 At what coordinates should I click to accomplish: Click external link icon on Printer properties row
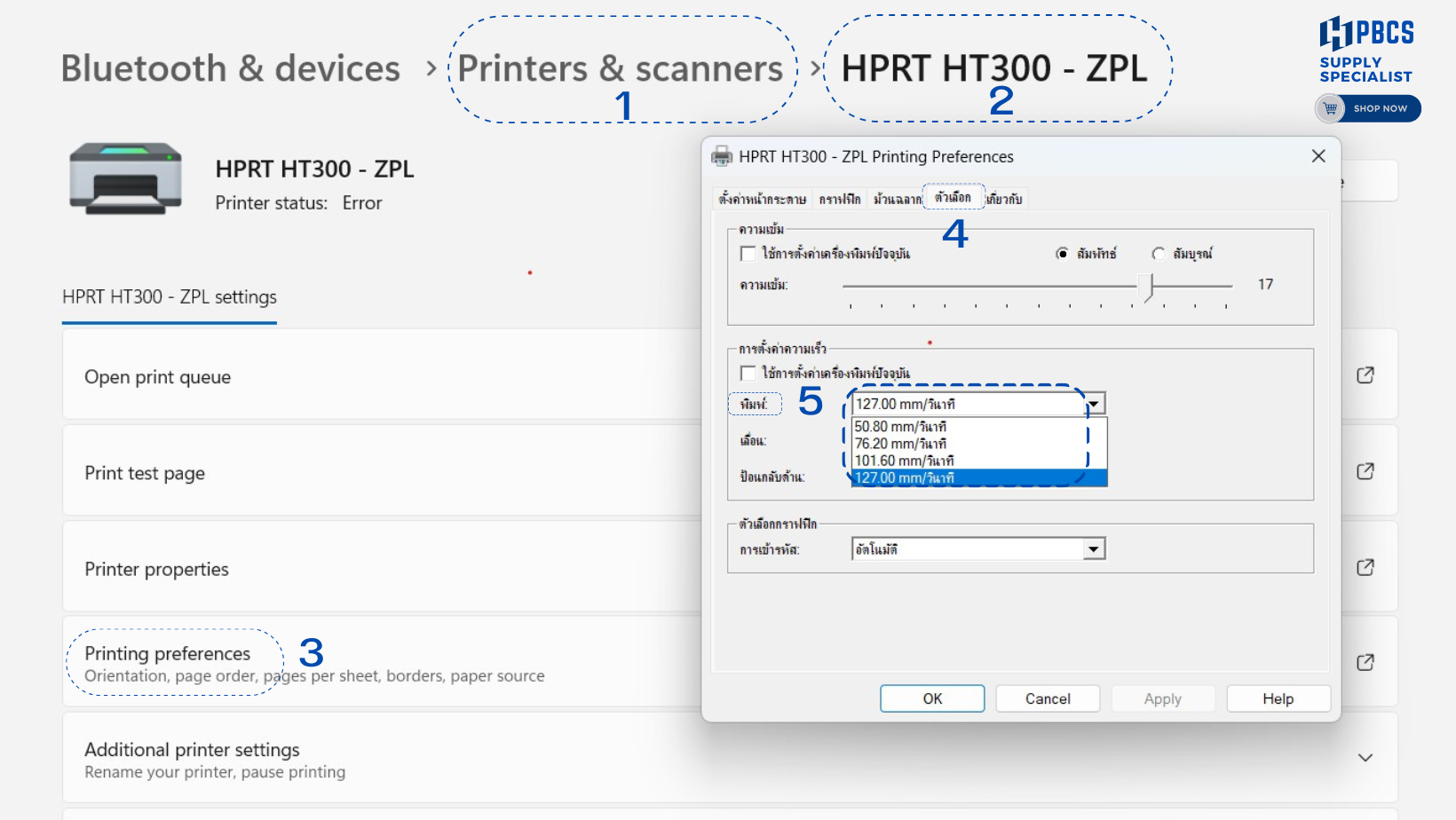point(1365,567)
